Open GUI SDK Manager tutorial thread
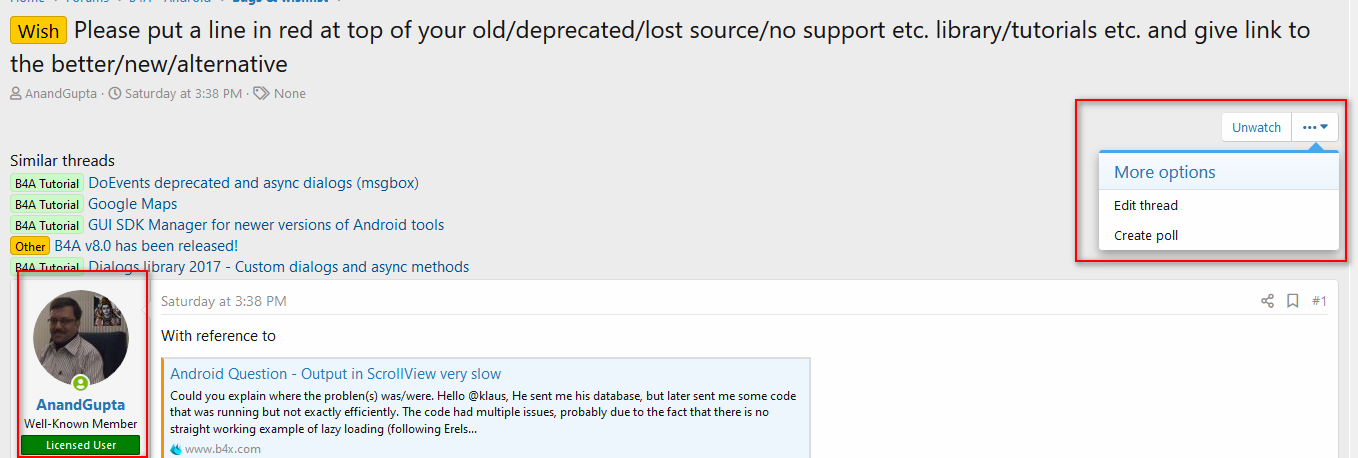 [x=266, y=225]
